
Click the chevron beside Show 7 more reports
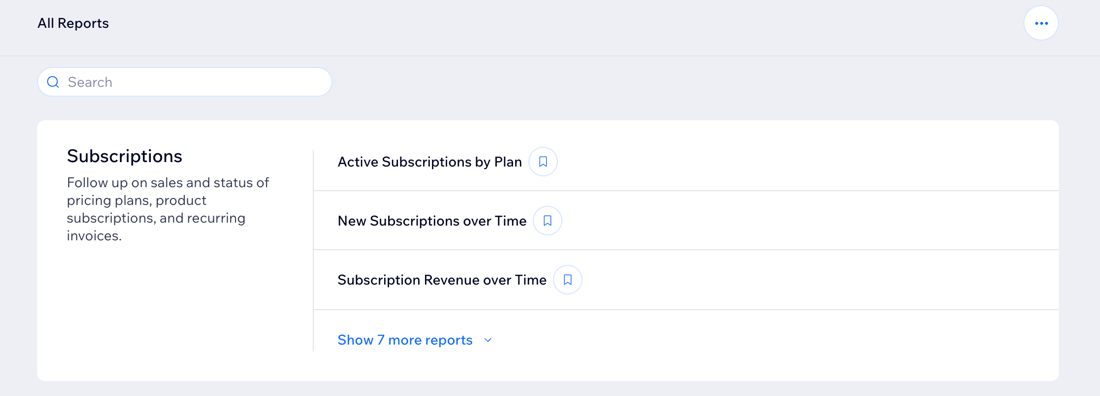click(488, 341)
